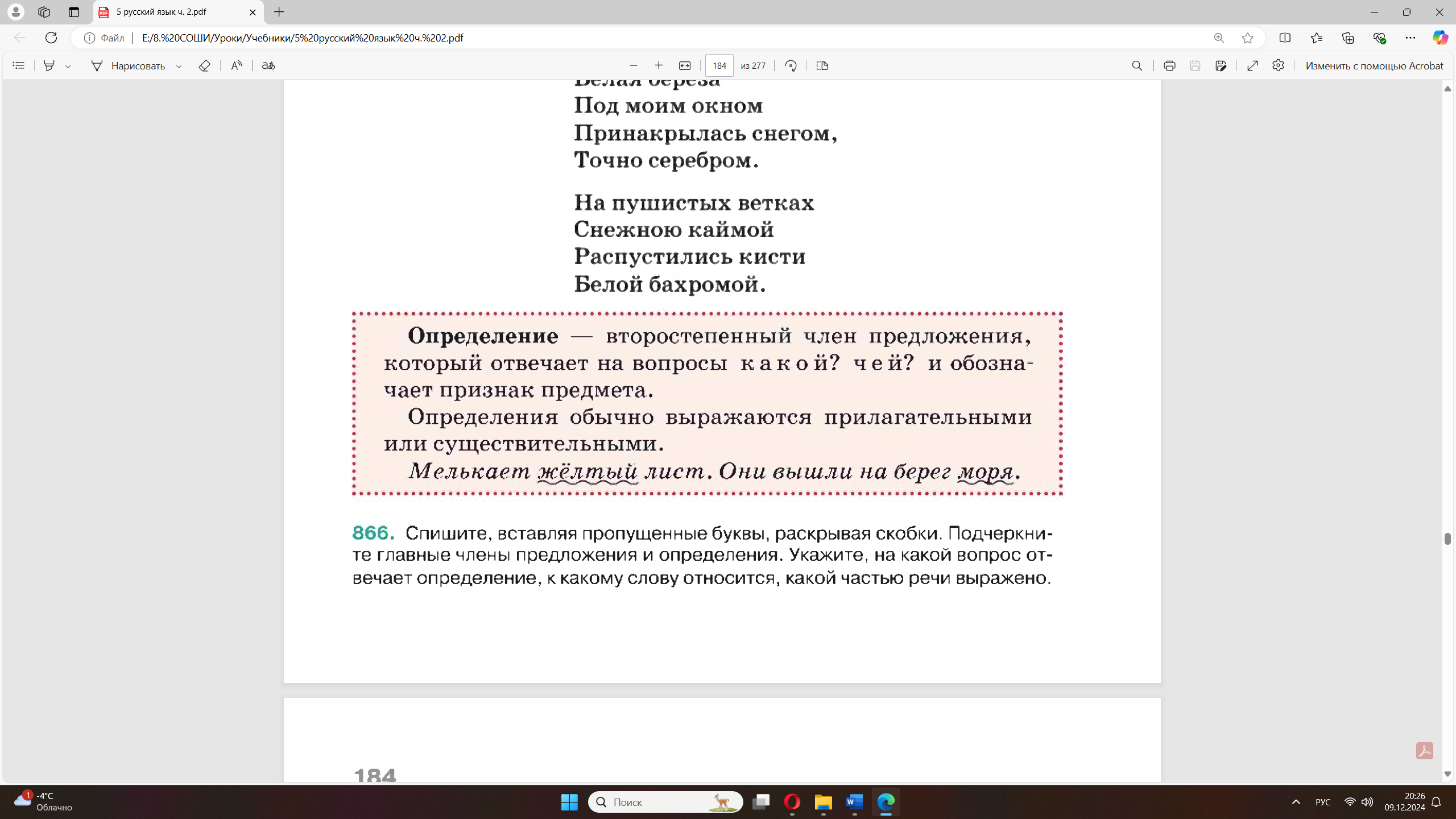1456x819 pixels.
Task: Refresh the current page
Action: [51, 38]
